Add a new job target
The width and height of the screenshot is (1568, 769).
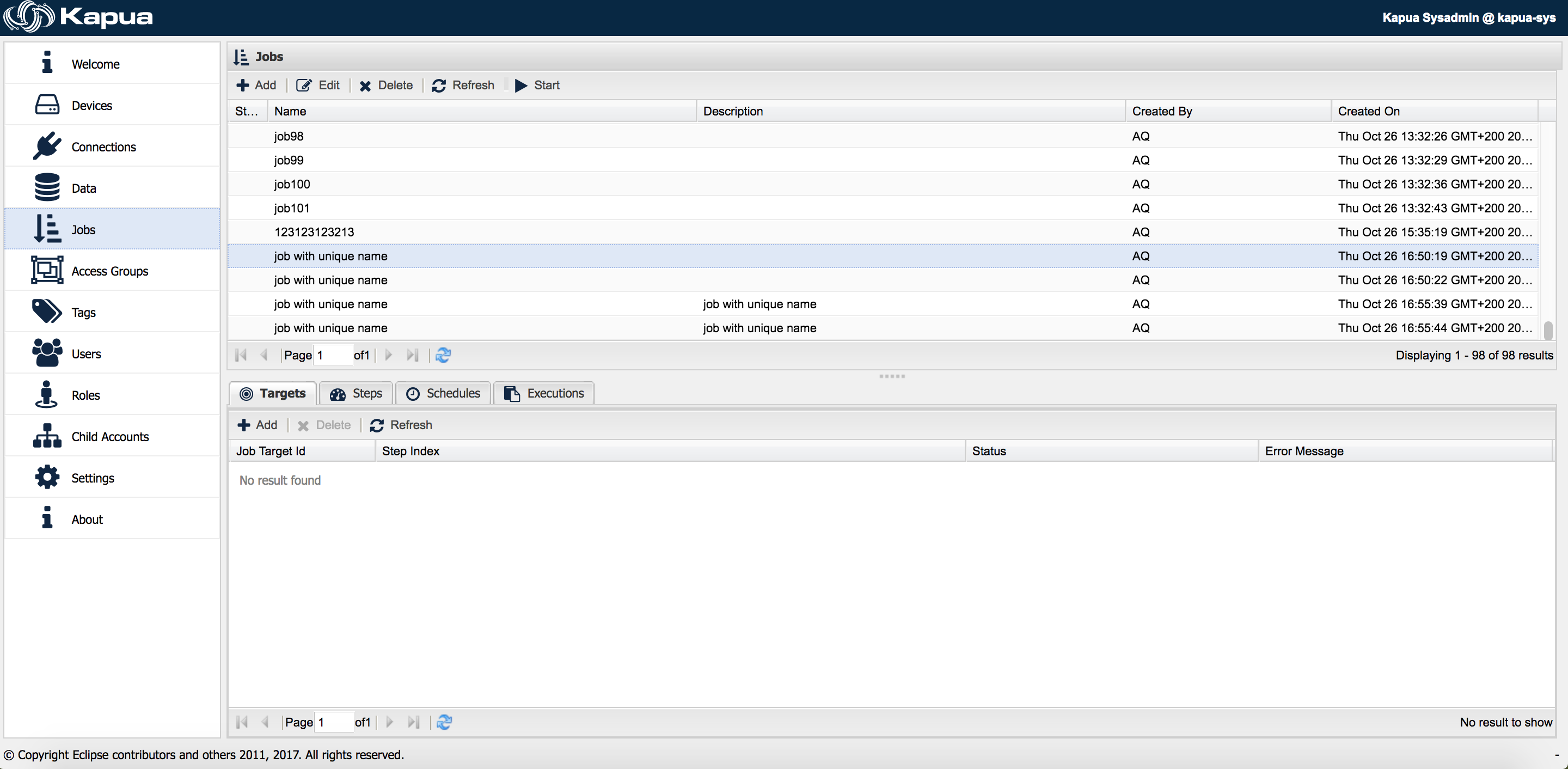coord(257,425)
